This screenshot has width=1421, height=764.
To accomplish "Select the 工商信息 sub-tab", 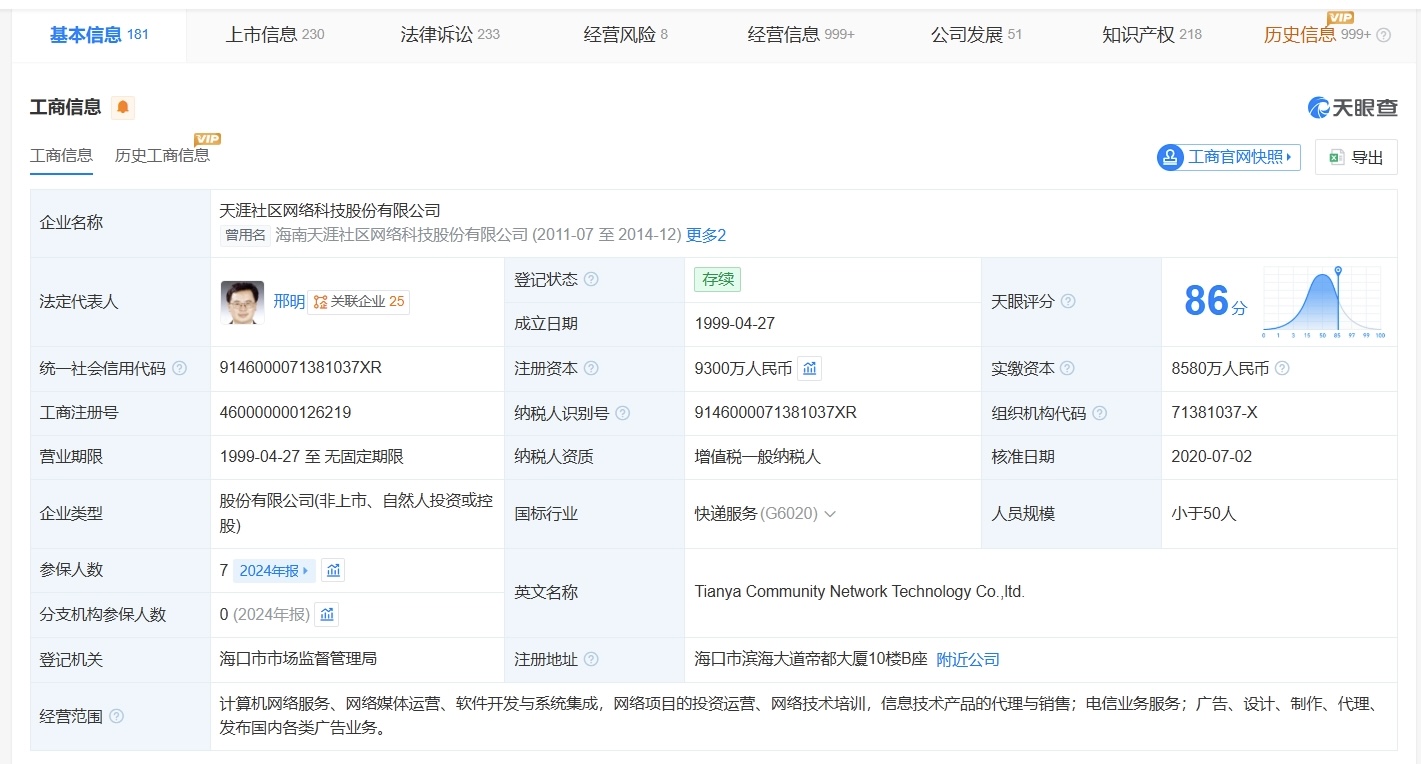I will click(61, 155).
